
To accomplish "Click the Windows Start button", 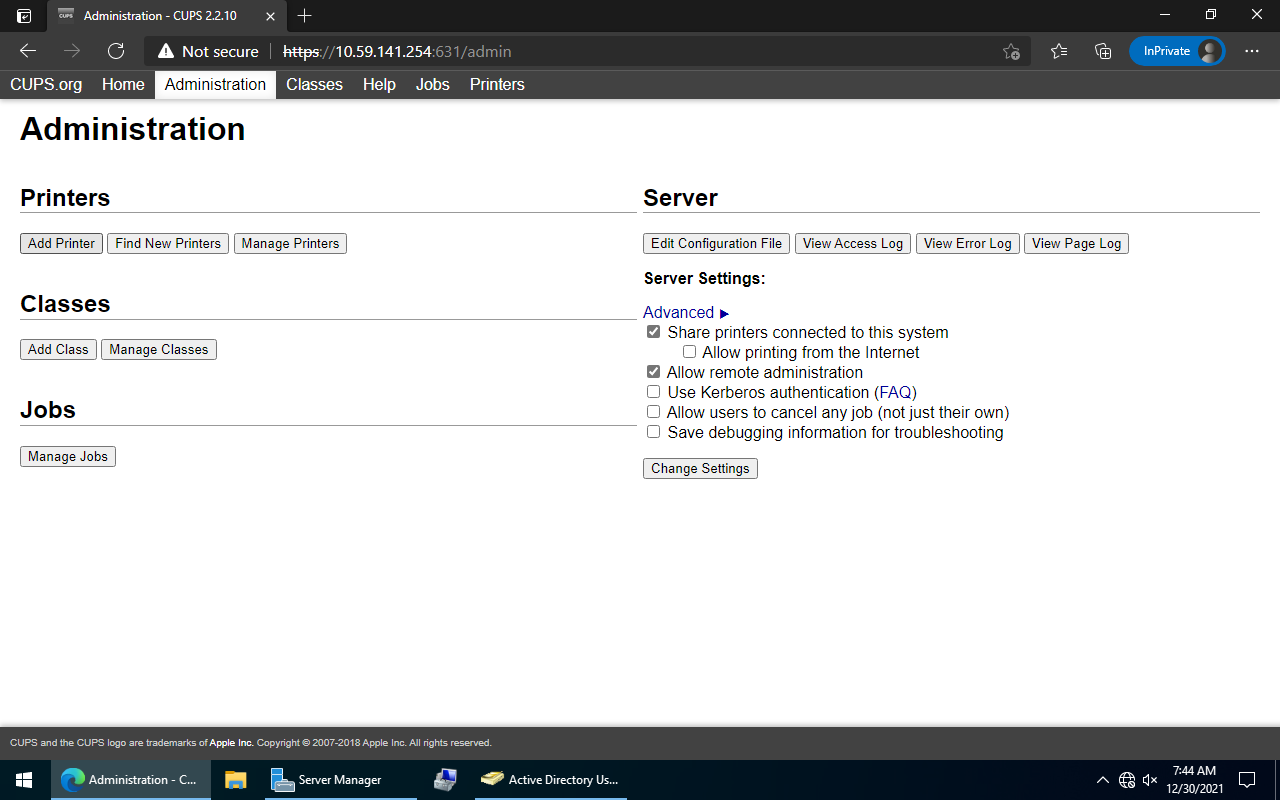I will click(x=24, y=780).
